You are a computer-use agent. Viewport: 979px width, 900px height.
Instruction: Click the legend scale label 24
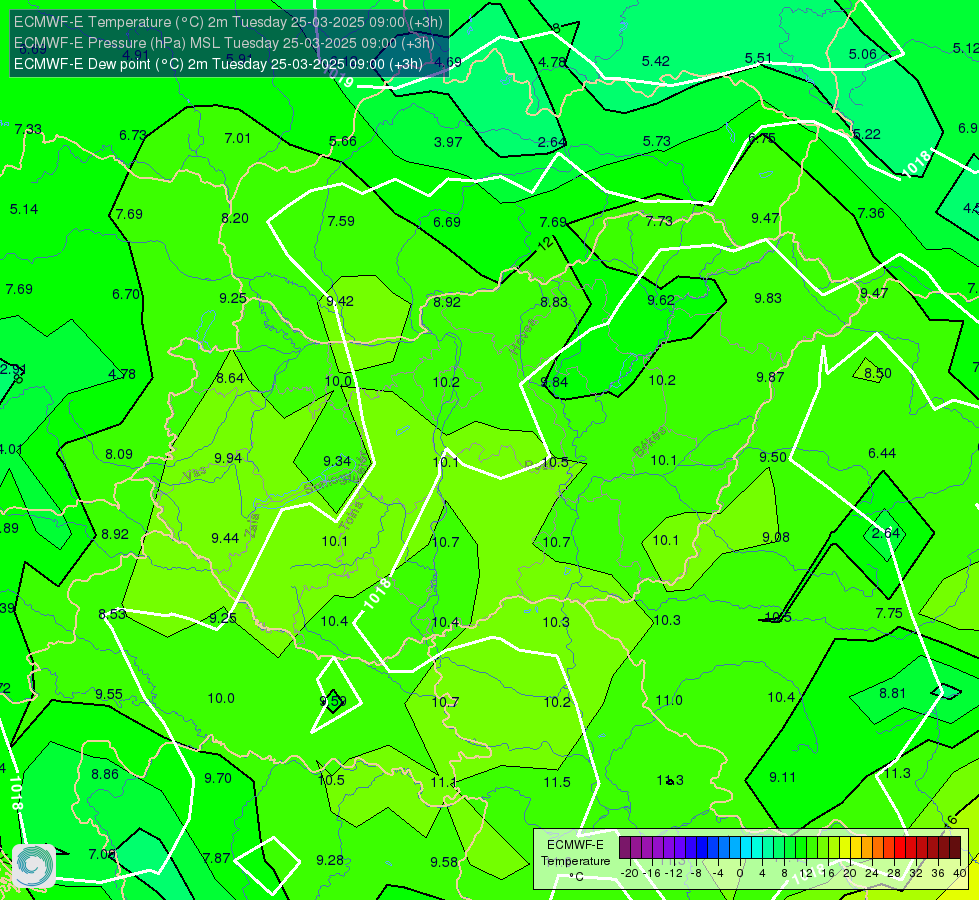tap(872, 873)
